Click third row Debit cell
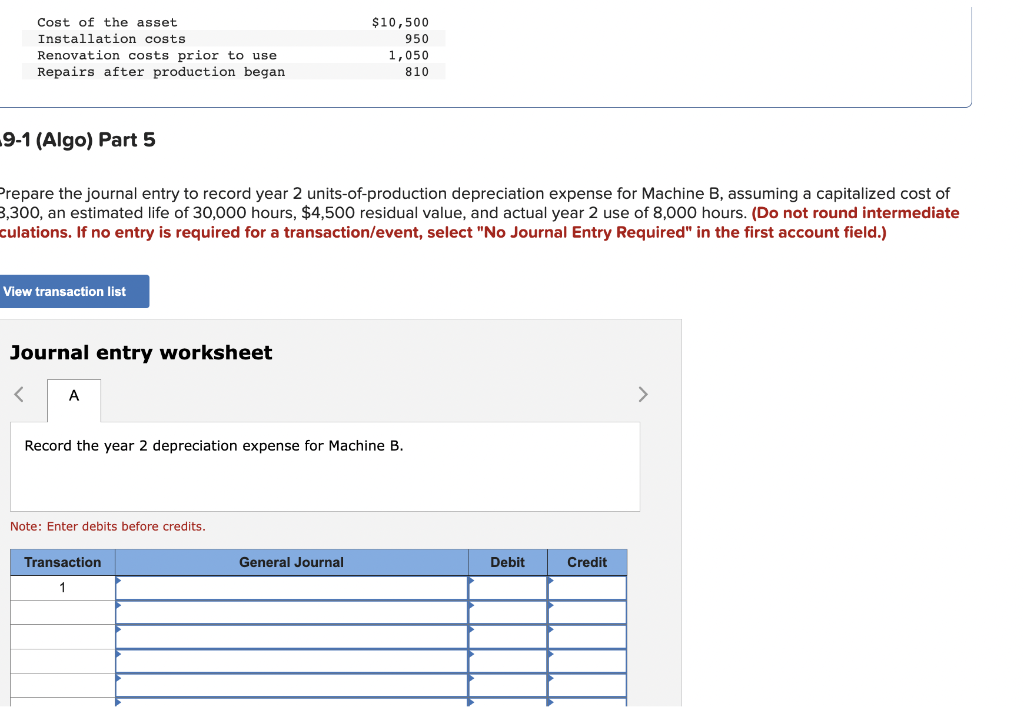Image resolution: width=1024 pixels, height=707 pixels. point(507,637)
